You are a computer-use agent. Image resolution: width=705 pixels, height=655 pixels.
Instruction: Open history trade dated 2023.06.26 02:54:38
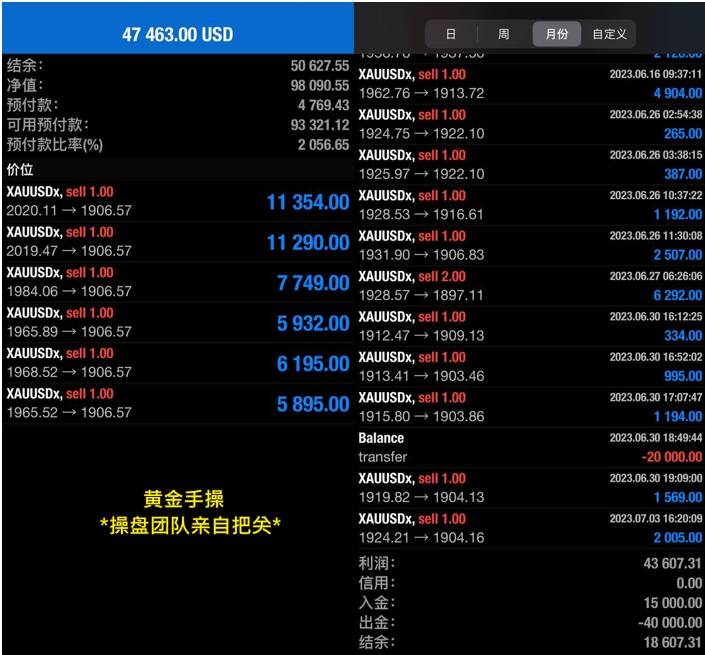[530, 125]
